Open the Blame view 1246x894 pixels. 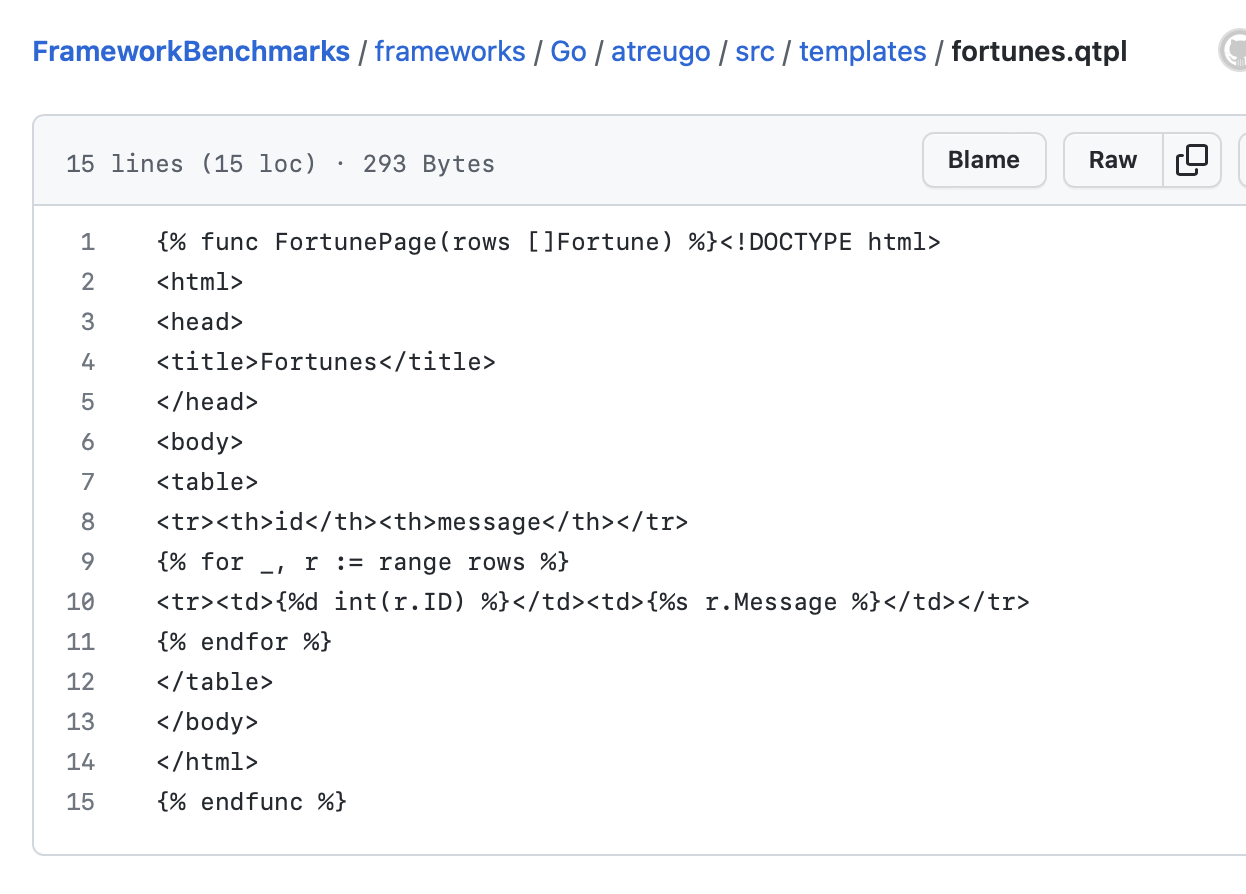click(983, 160)
